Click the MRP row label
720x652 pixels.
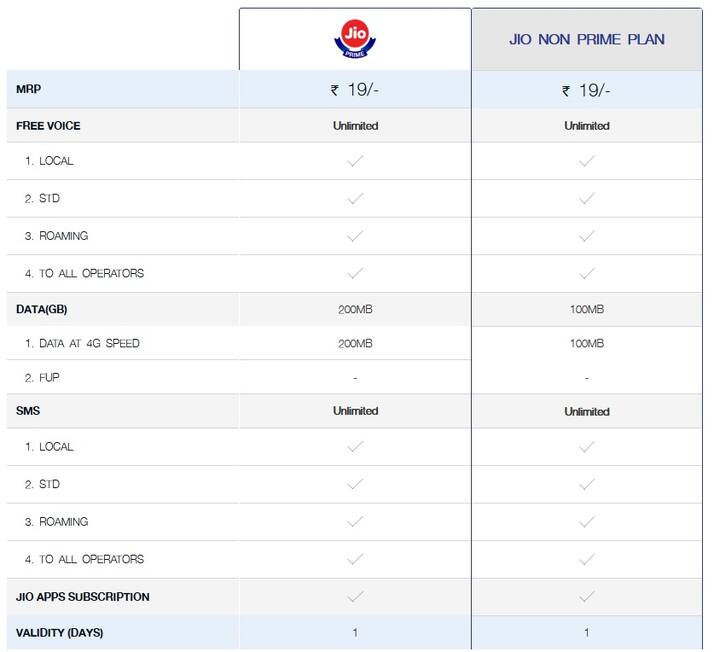28,89
